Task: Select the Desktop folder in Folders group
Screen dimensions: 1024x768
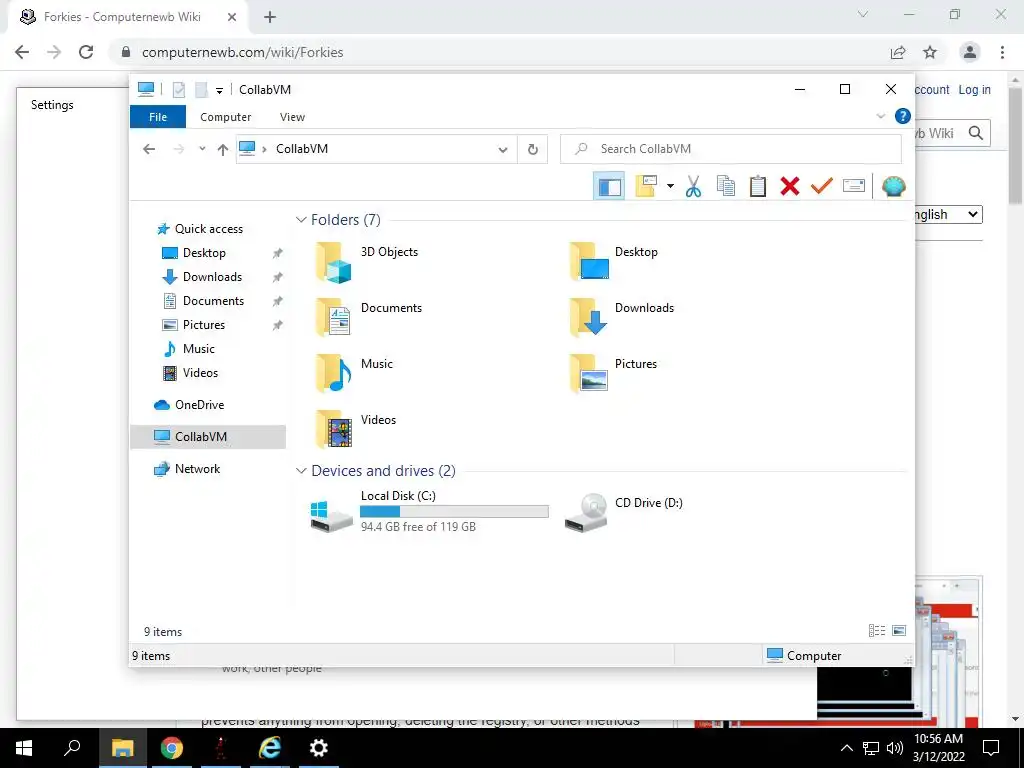Action: [x=613, y=262]
